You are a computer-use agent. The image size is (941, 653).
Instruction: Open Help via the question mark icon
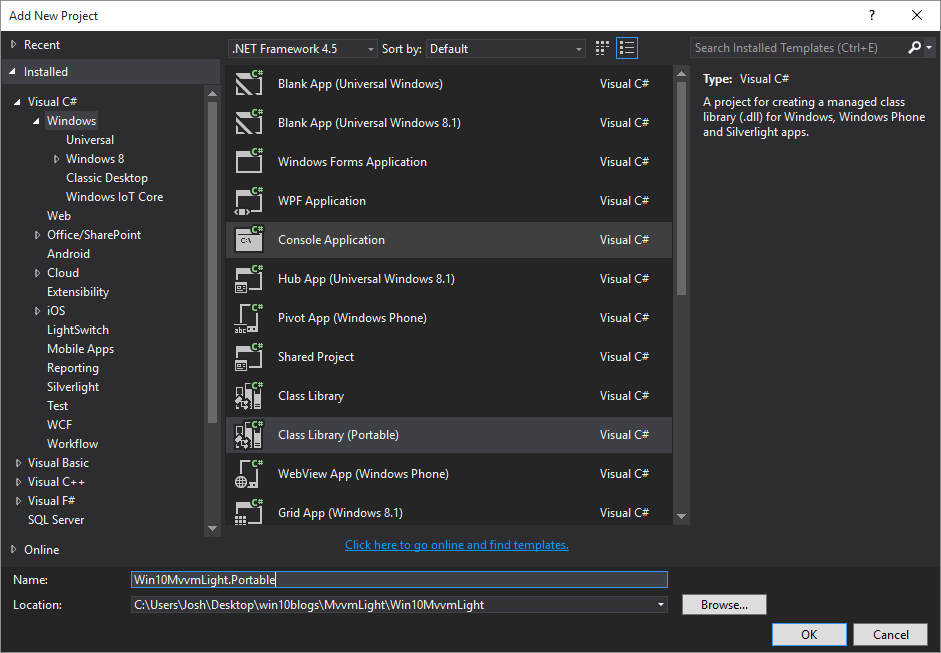871,15
